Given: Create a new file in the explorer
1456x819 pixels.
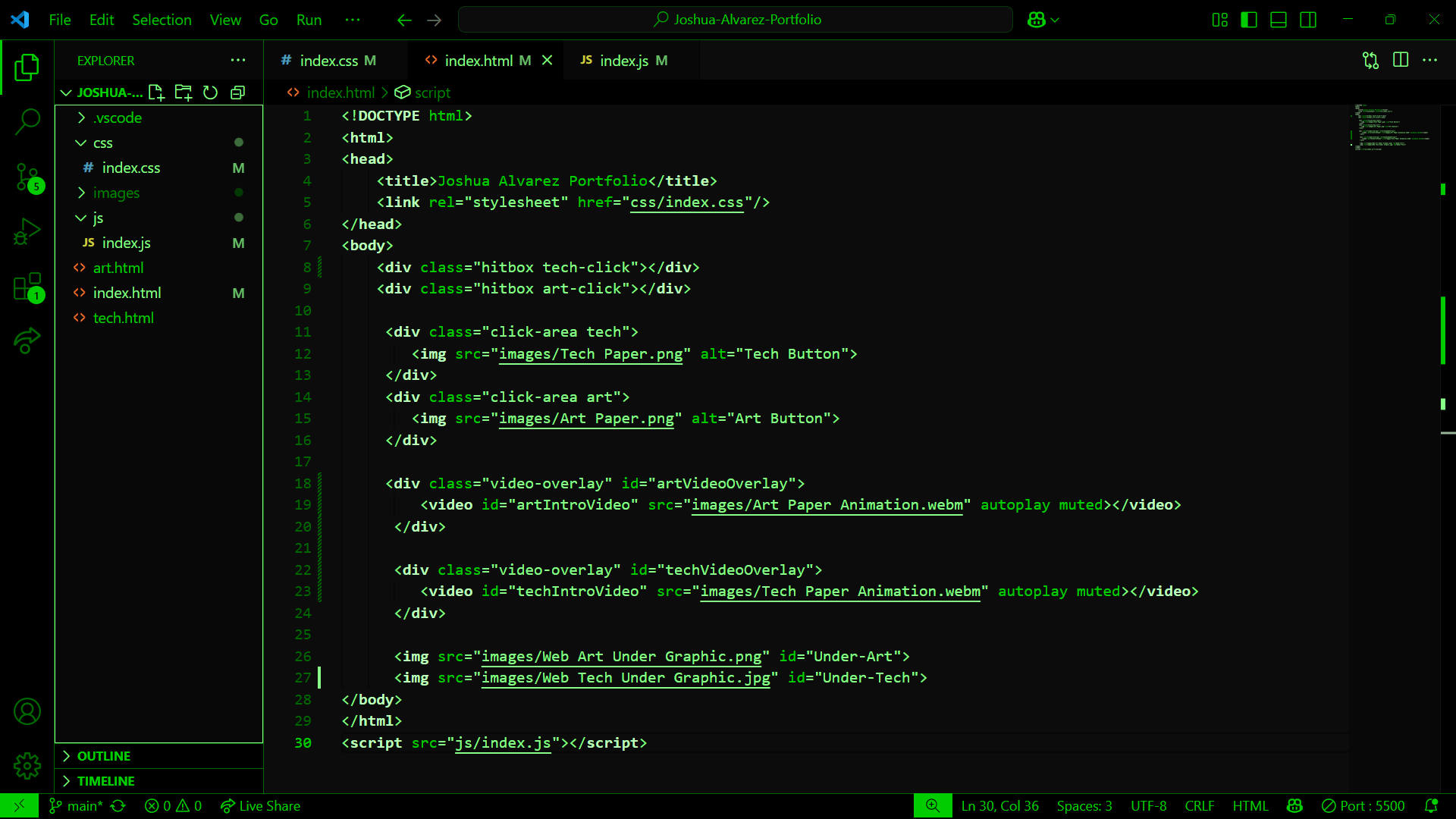Looking at the screenshot, I should (156, 93).
